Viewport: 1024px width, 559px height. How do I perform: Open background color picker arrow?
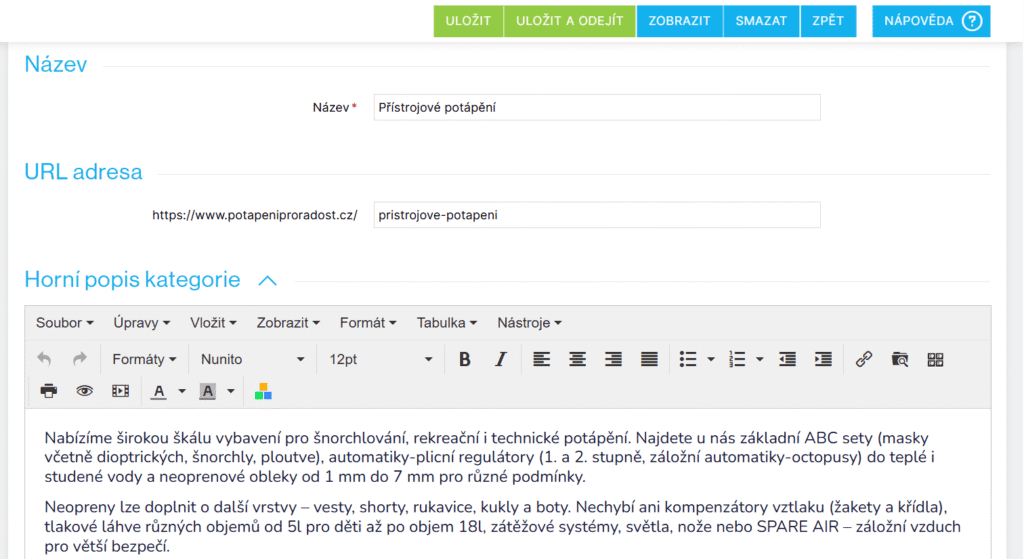231,391
